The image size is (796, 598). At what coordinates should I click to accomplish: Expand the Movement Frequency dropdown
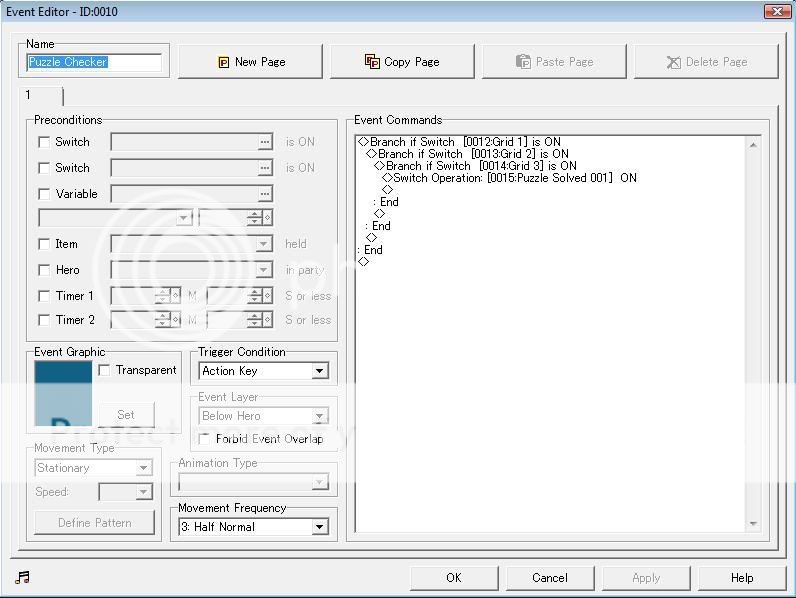pyautogui.click(x=319, y=527)
